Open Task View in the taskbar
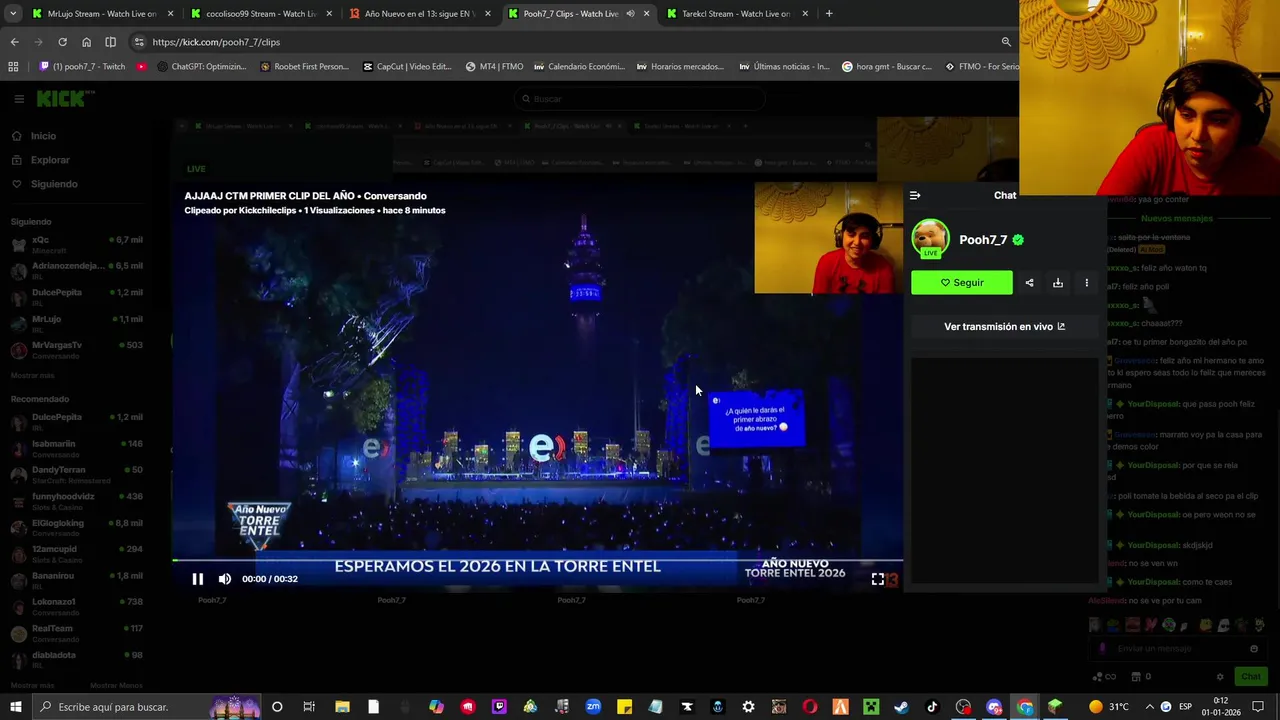This screenshot has width=1280, height=720. click(x=309, y=707)
